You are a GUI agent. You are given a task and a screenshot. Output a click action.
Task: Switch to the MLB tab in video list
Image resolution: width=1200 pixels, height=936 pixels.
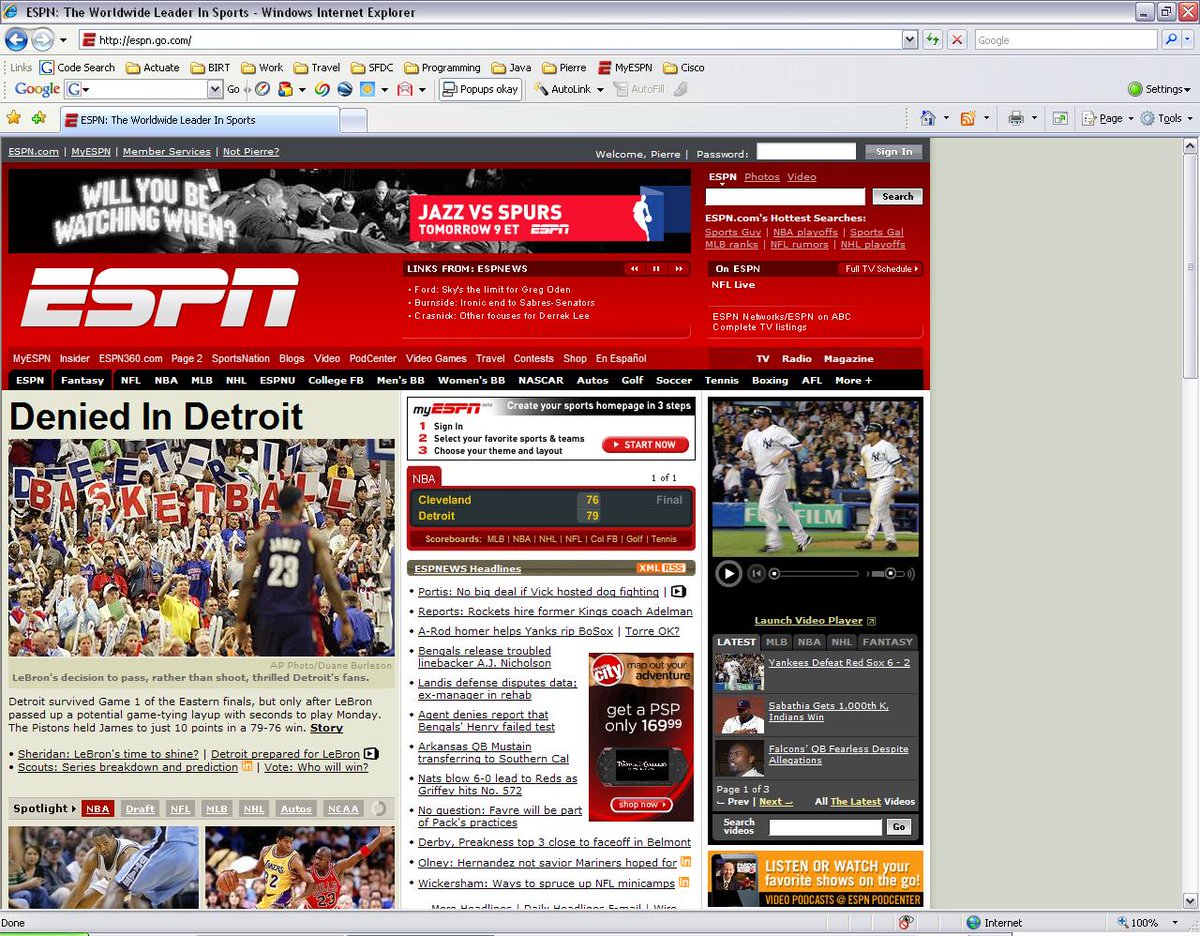coord(777,642)
